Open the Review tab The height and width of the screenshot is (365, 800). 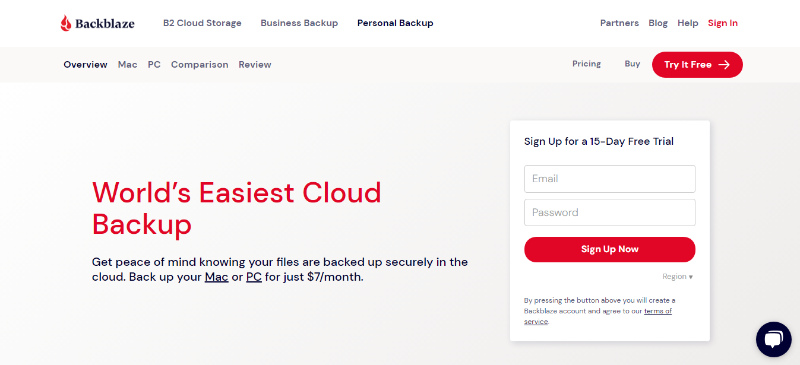point(255,65)
